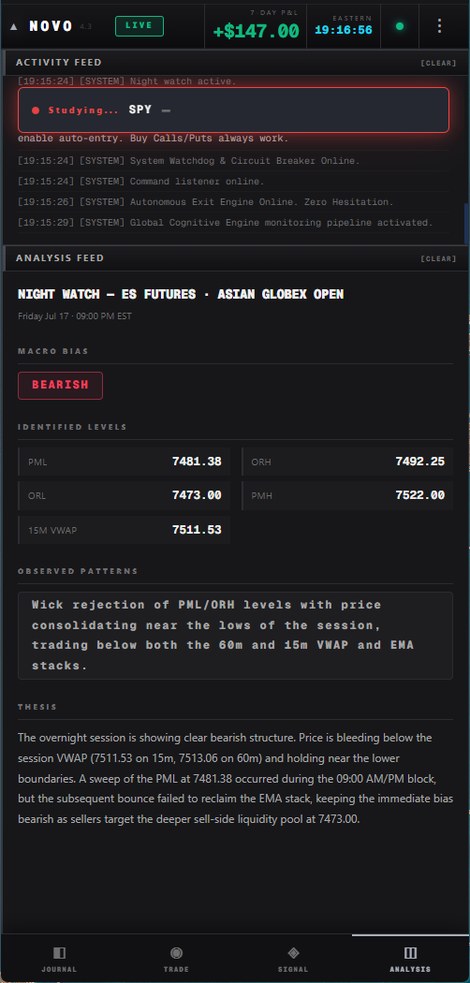Screen dimensions: 470x983
Task: Click the 7 Day P&L value
Action: (x=256, y=31)
